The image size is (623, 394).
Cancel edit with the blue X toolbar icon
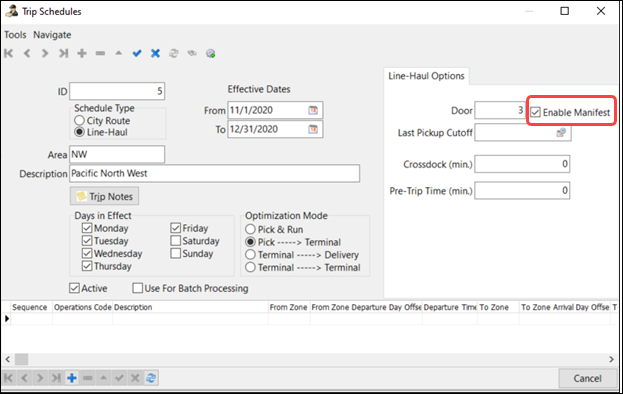tap(155, 53)
